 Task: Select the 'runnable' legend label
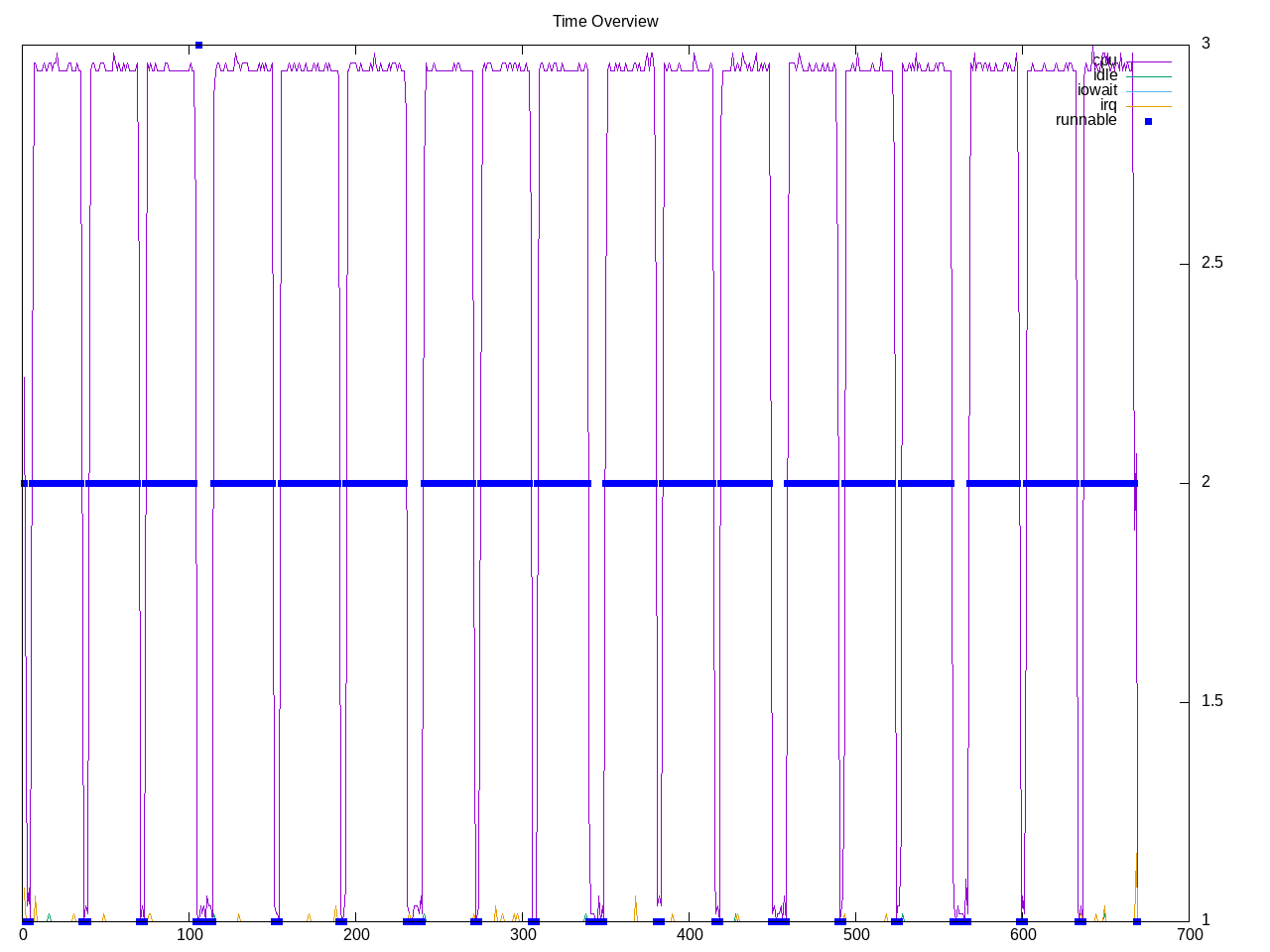coord(1085,120)
